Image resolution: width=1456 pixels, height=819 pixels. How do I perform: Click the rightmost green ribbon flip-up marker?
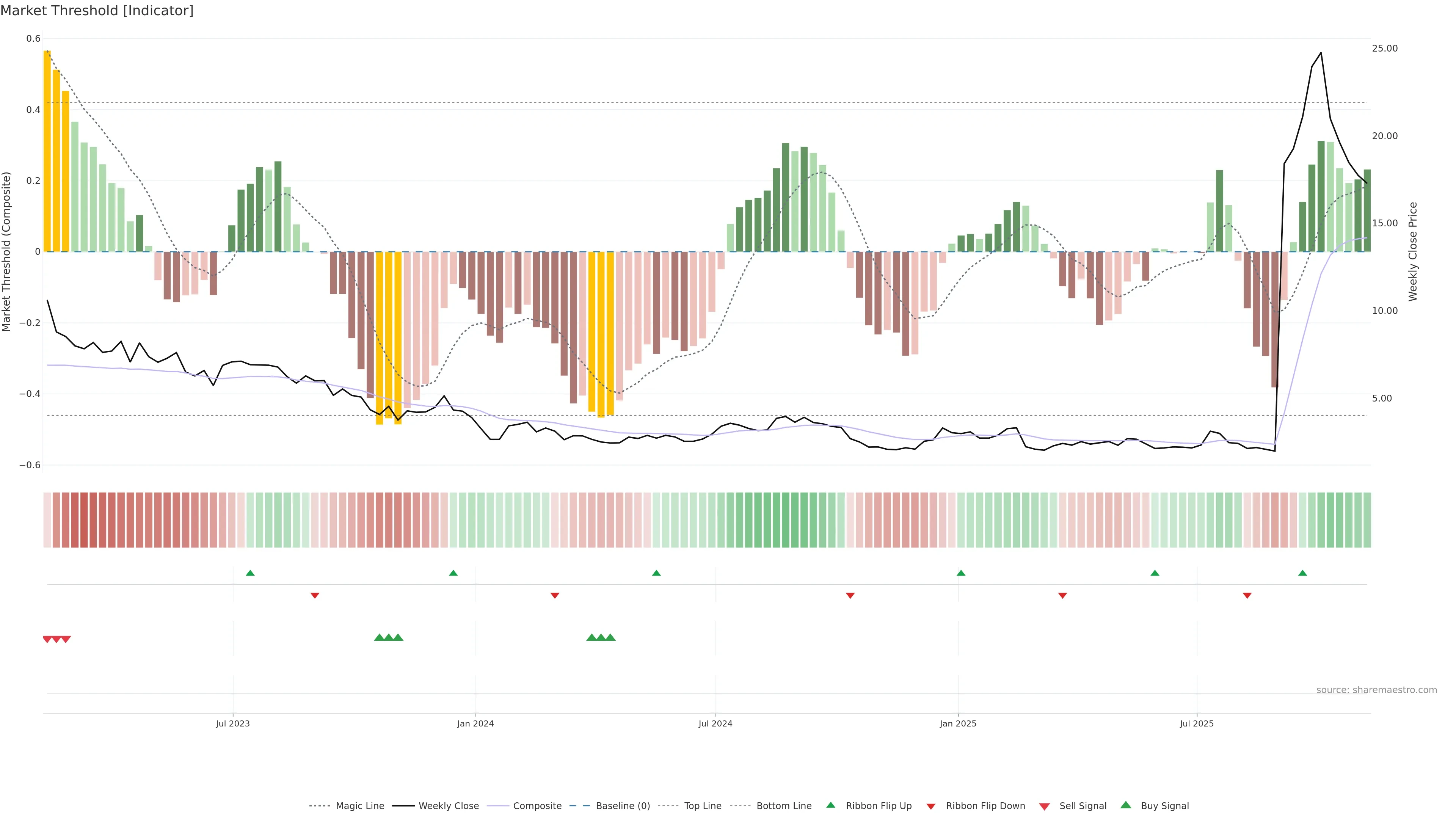pos(1303,573)
